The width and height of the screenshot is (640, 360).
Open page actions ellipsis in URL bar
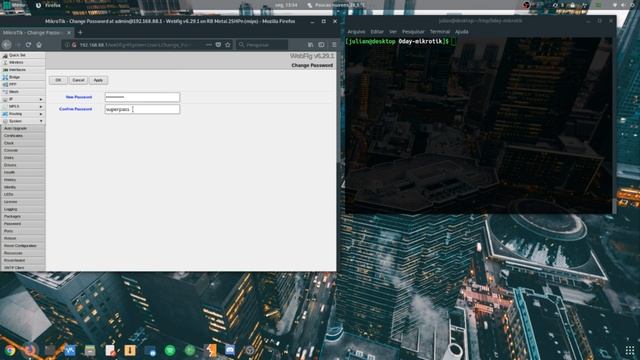(209, 44)
